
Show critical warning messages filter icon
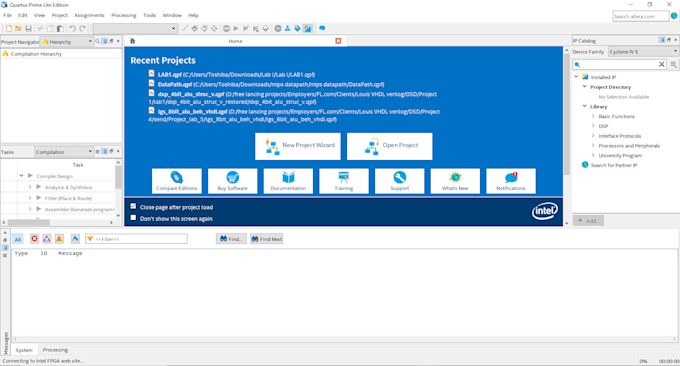46,239
